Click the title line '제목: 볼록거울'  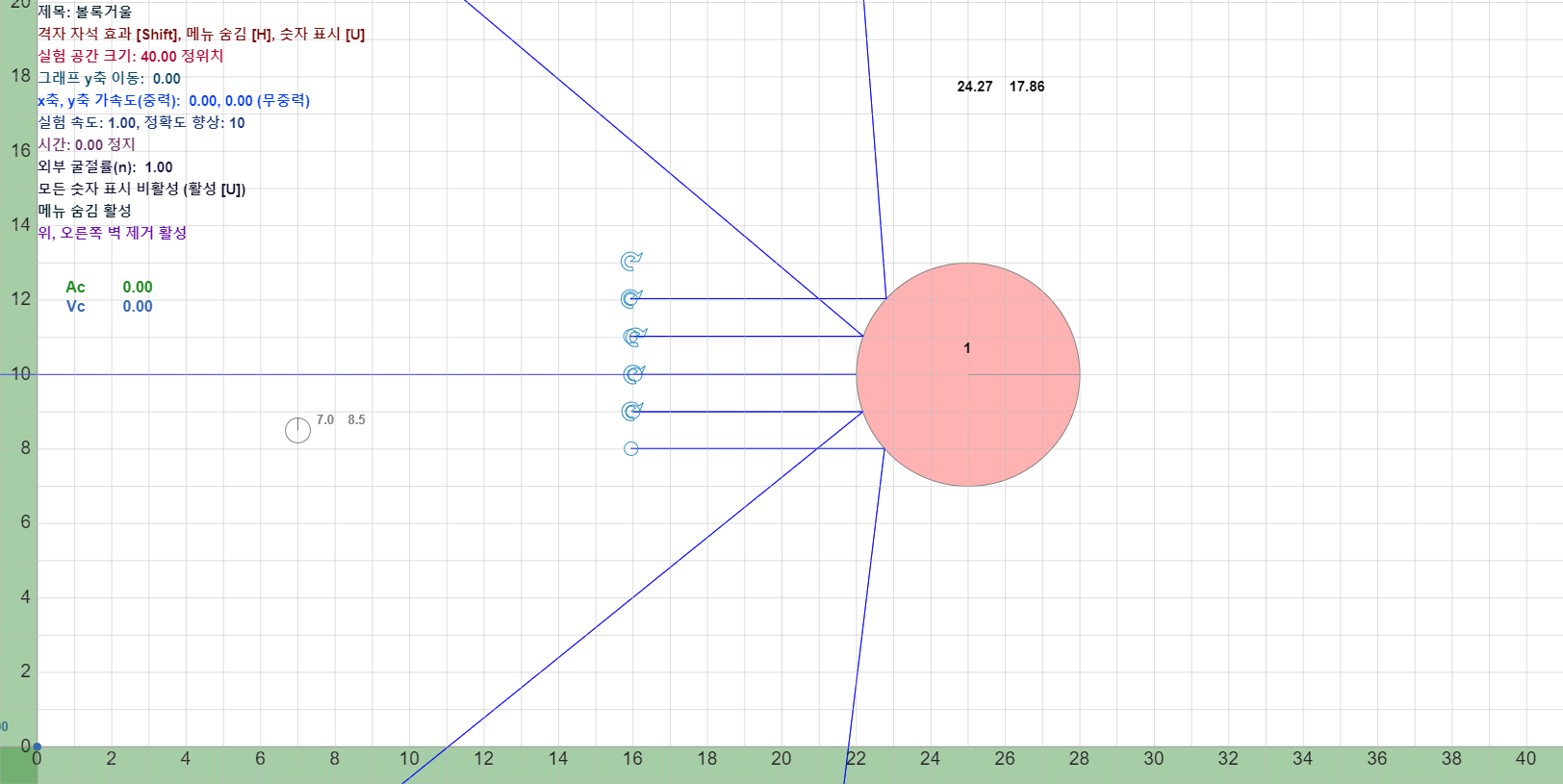point(85,12)
